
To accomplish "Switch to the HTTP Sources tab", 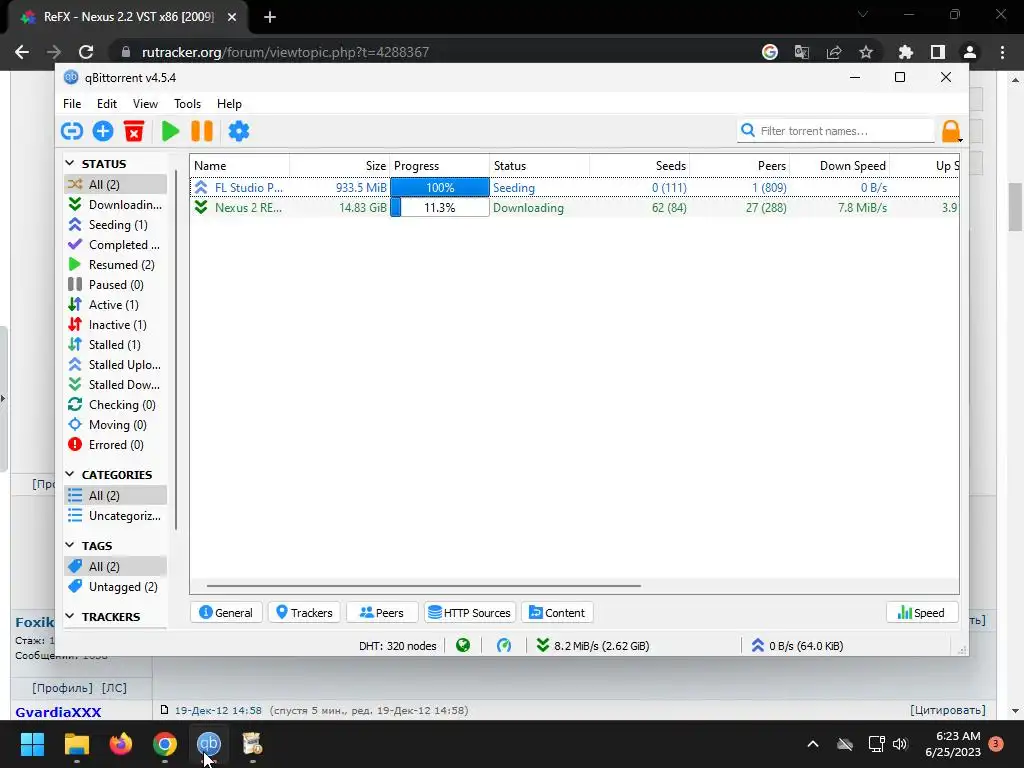I will (x=470, y=613).
